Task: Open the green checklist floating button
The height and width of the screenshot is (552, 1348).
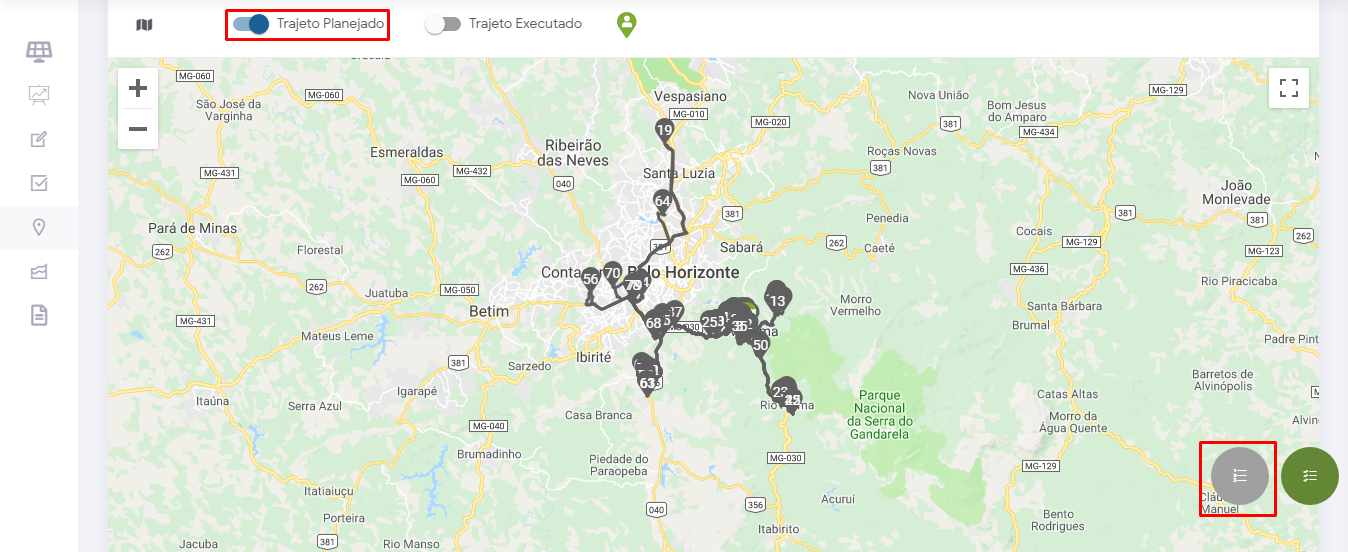Action: click(1310, 476)
